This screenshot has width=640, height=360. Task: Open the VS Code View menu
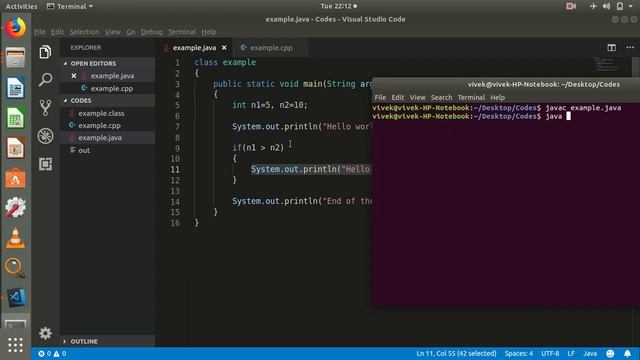pos(112,32)
